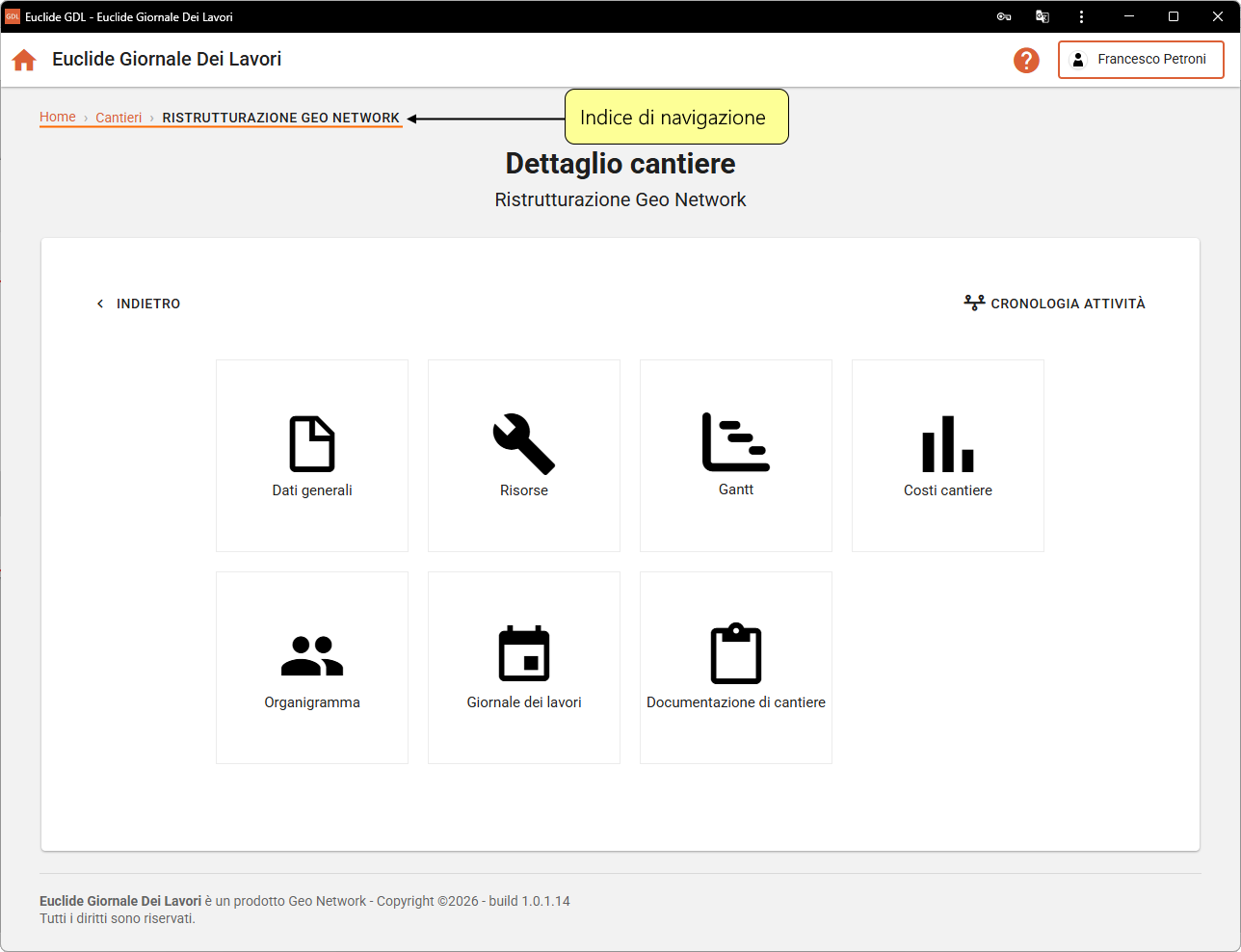Click the Euclide Giornale Dei Lavori header title

[167, 60]
